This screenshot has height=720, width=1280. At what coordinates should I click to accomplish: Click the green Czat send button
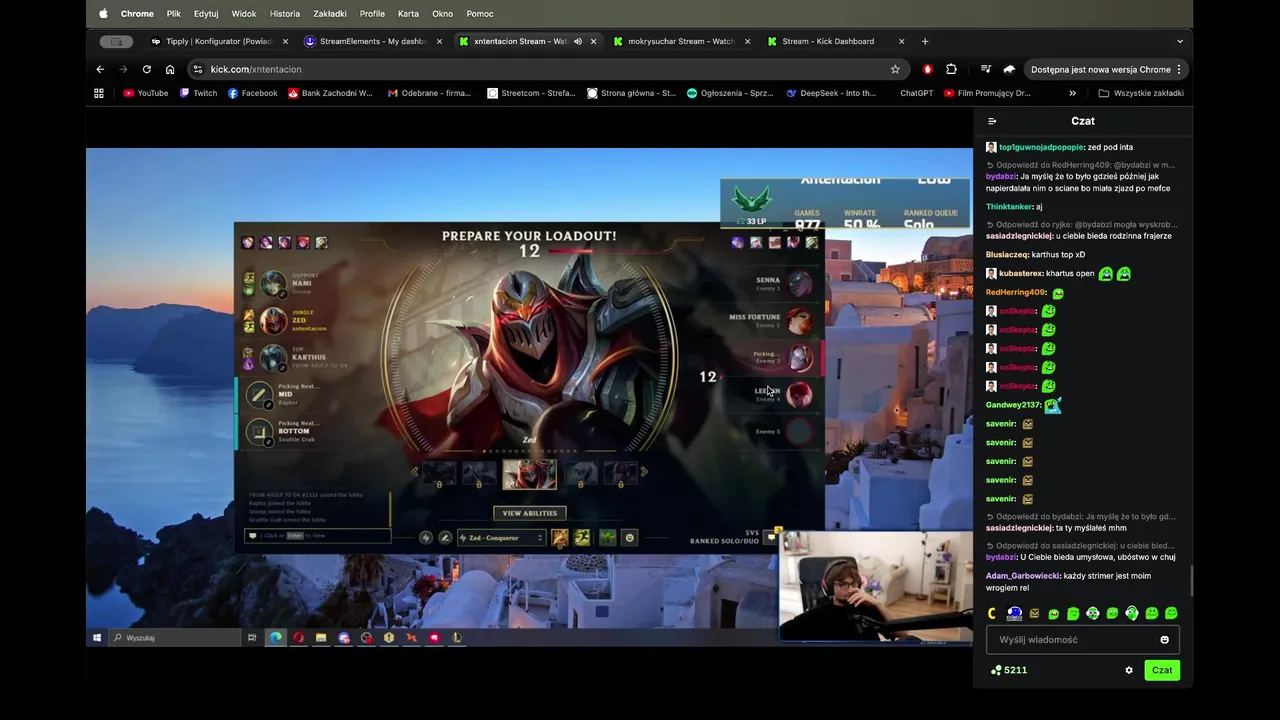[x=1162, y=670]
